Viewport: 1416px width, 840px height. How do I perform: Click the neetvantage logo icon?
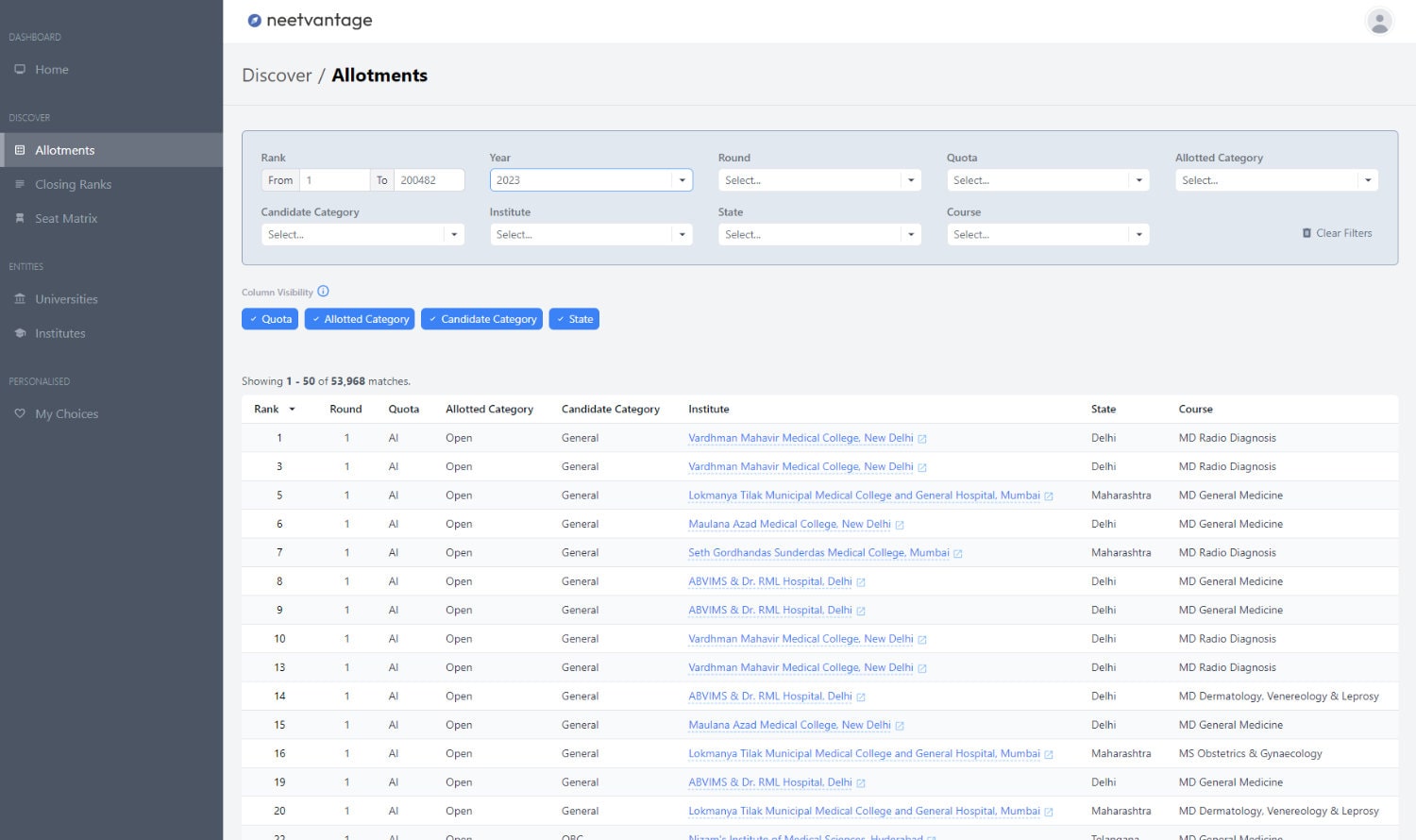click(x=254, y=21)
